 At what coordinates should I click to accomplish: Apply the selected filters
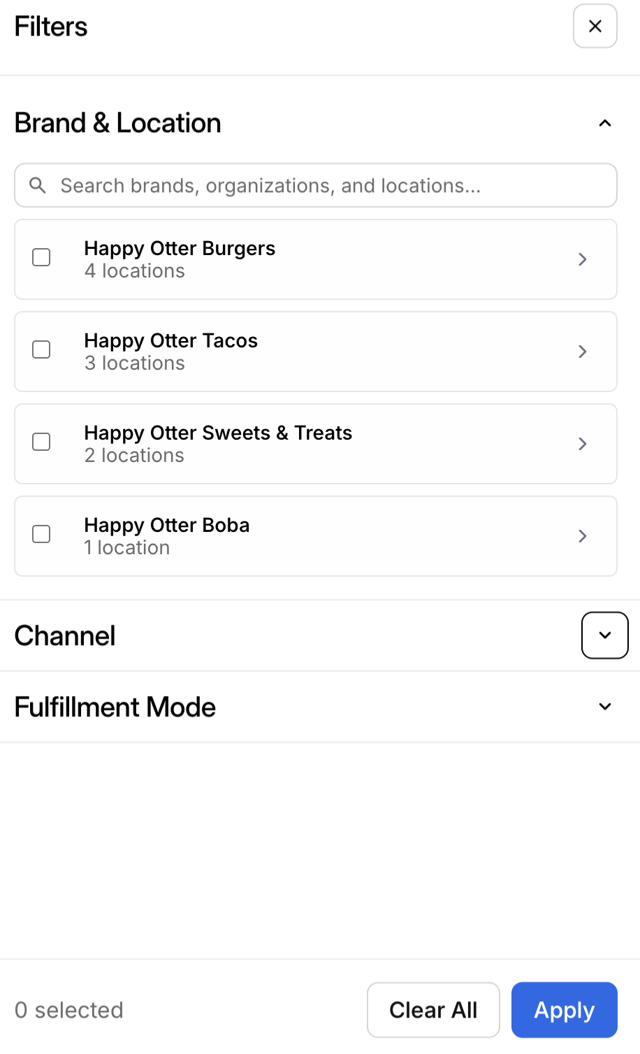click(564, 1010)
